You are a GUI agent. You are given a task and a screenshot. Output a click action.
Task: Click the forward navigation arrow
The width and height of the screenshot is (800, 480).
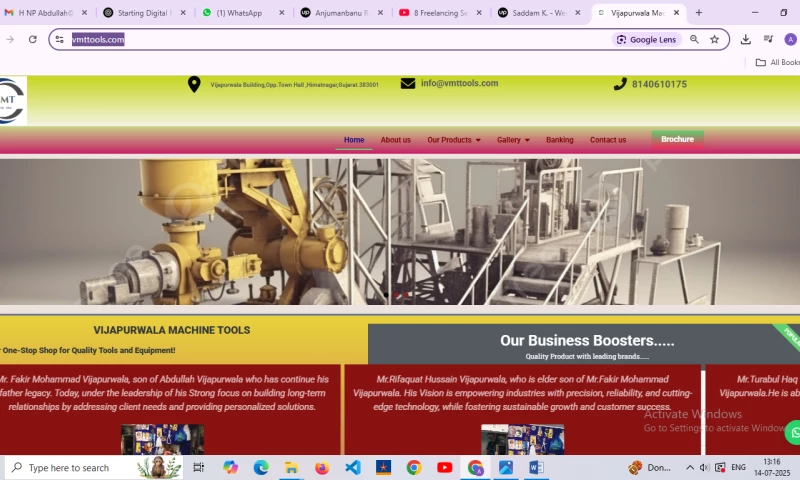pos(10,39)
